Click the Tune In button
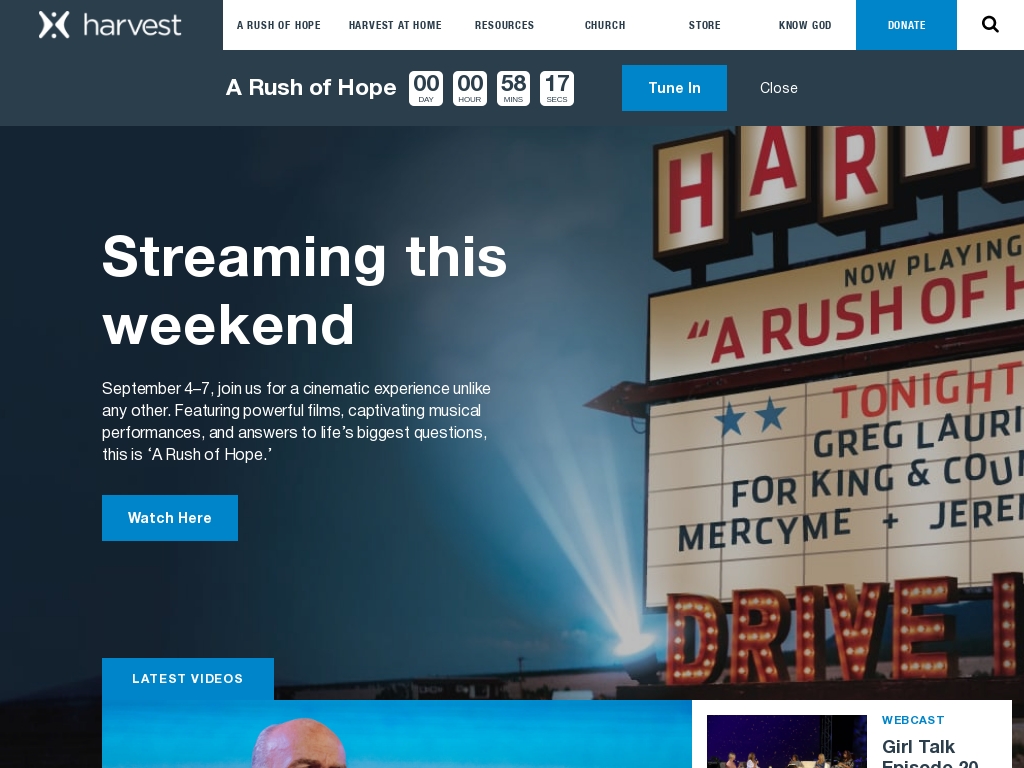The height and width of the screenshot is (768, 1024). click(x=674, y=88)
